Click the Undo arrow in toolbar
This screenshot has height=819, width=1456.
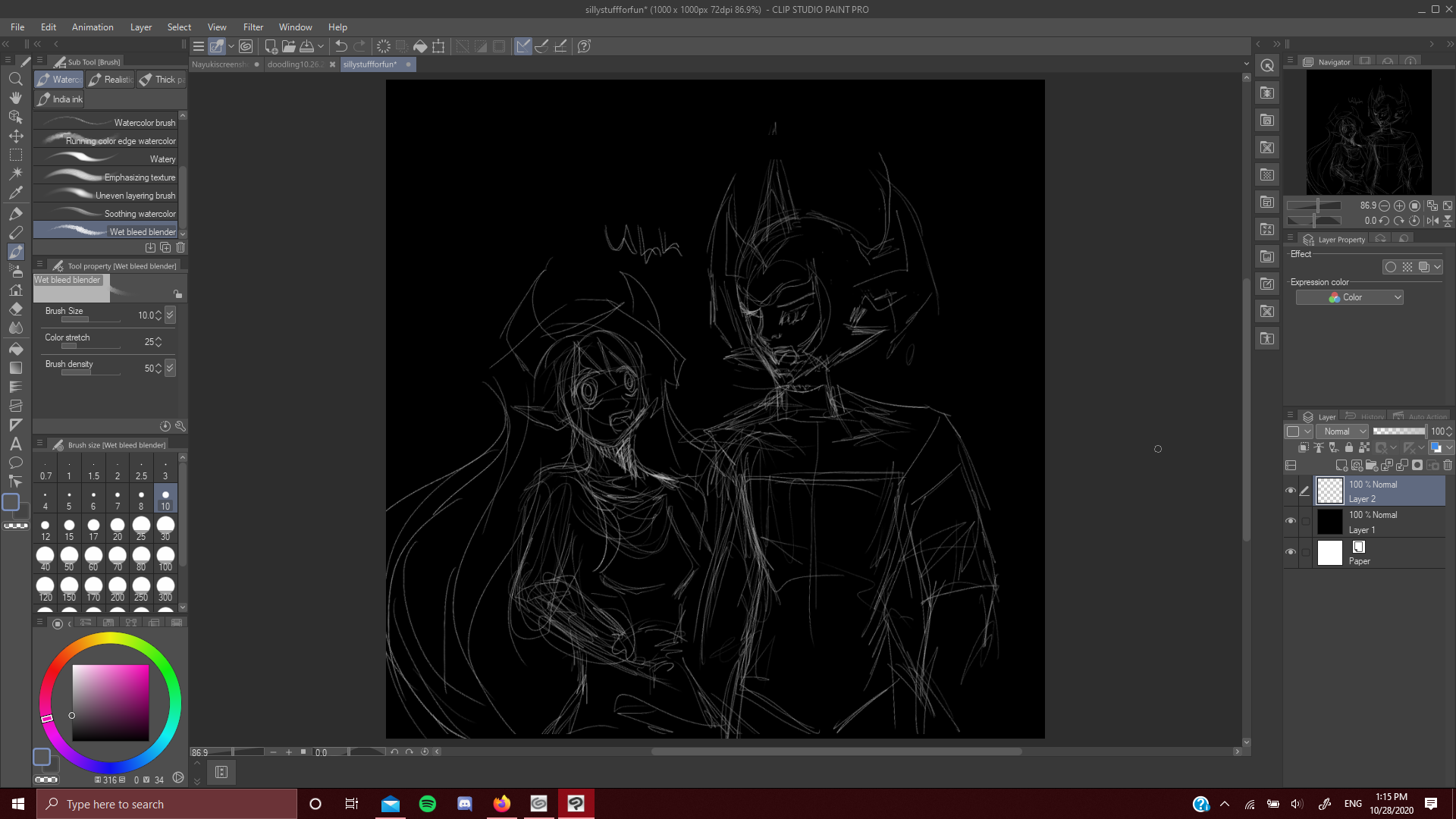[340, 46]
